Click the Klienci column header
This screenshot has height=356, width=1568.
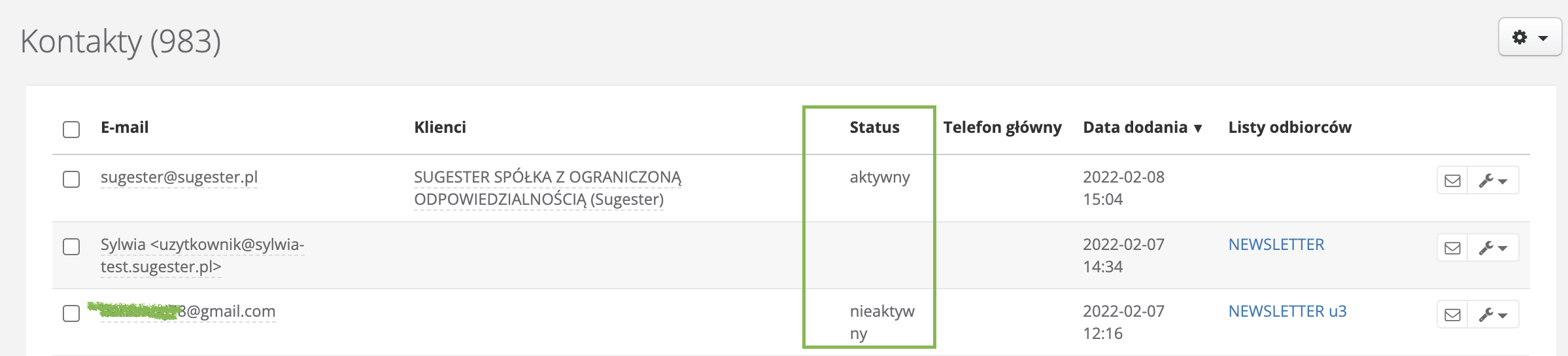pos(440,128)
